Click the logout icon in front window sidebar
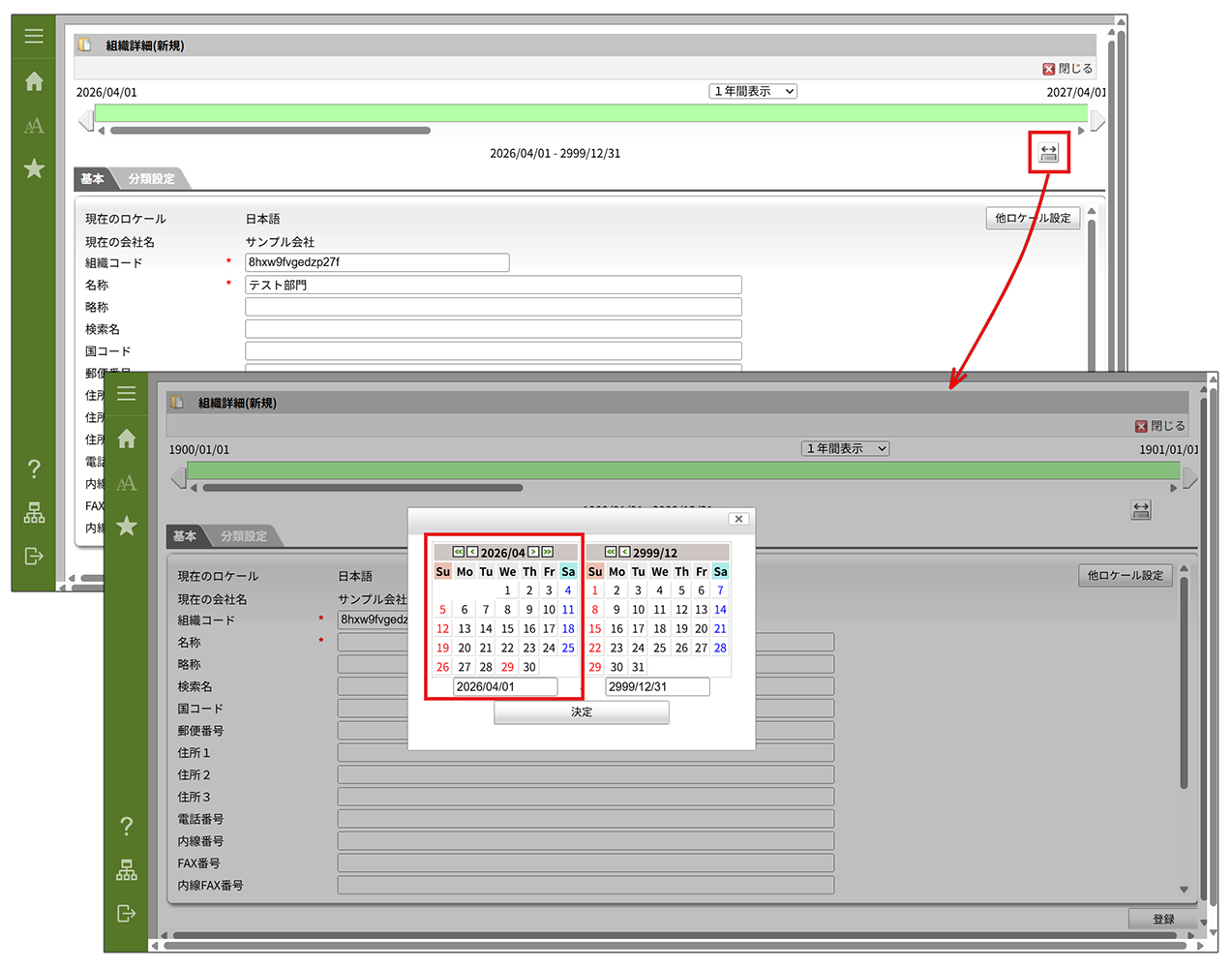Viewport: 1232px width, 968px height. pos(127,913)
